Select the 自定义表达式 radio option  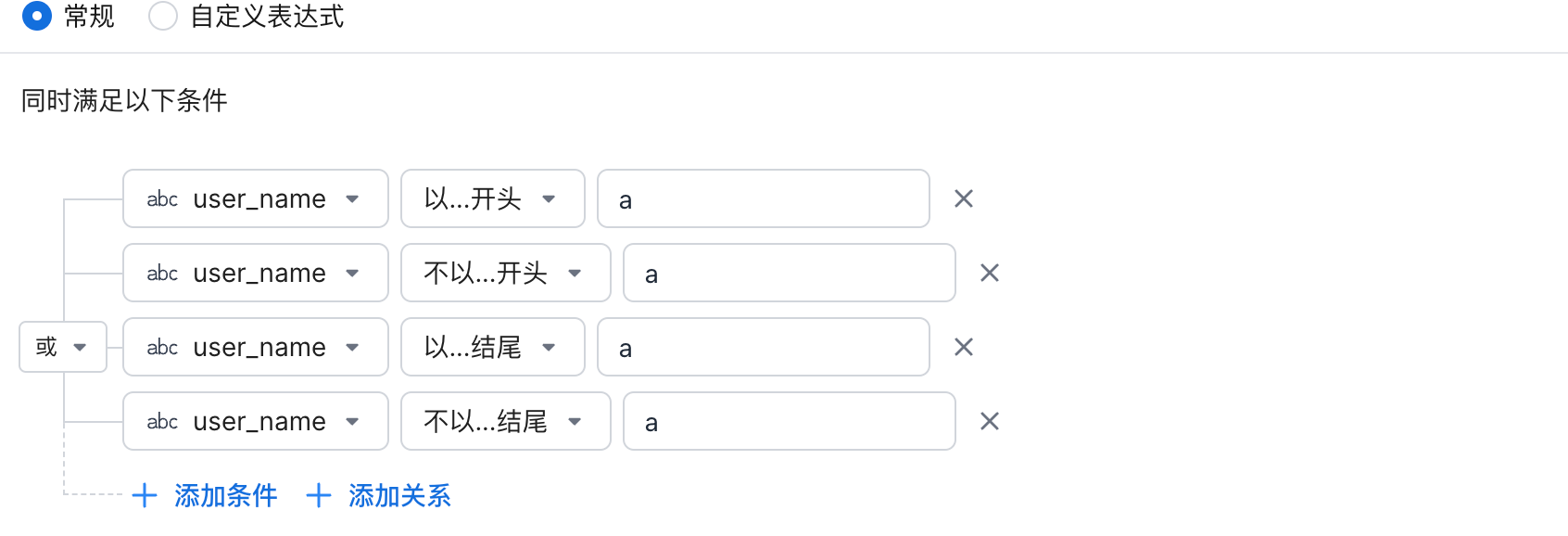tap(163, 16)
